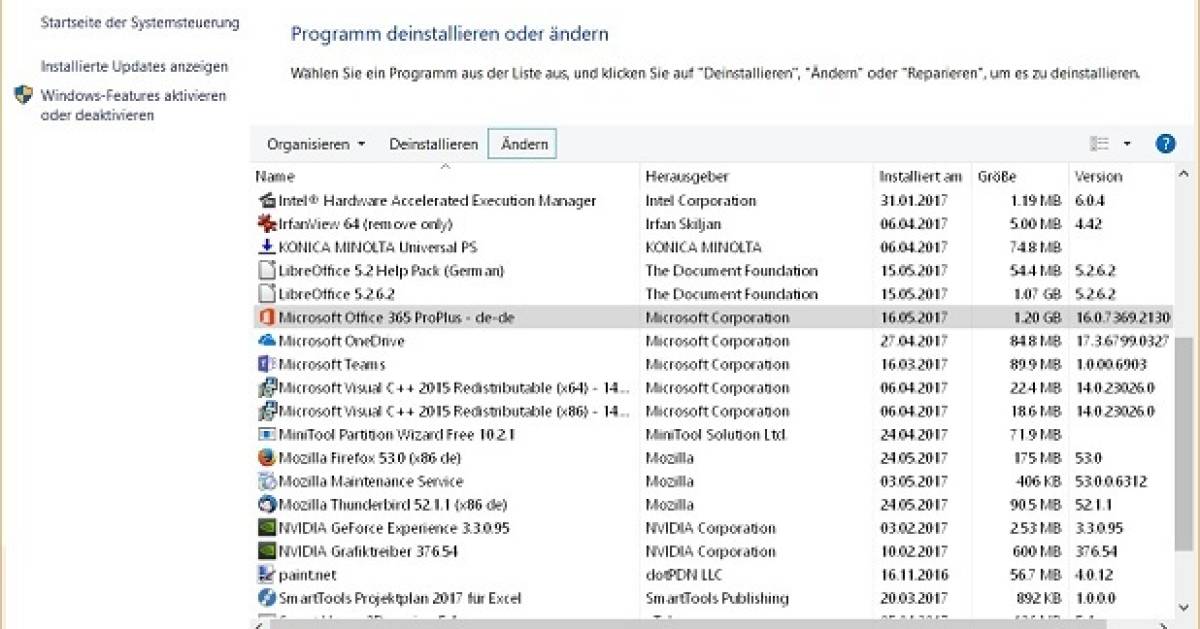
Task: Click the NVIDIA Grafiktreiber icon
Action: point(266,551)
